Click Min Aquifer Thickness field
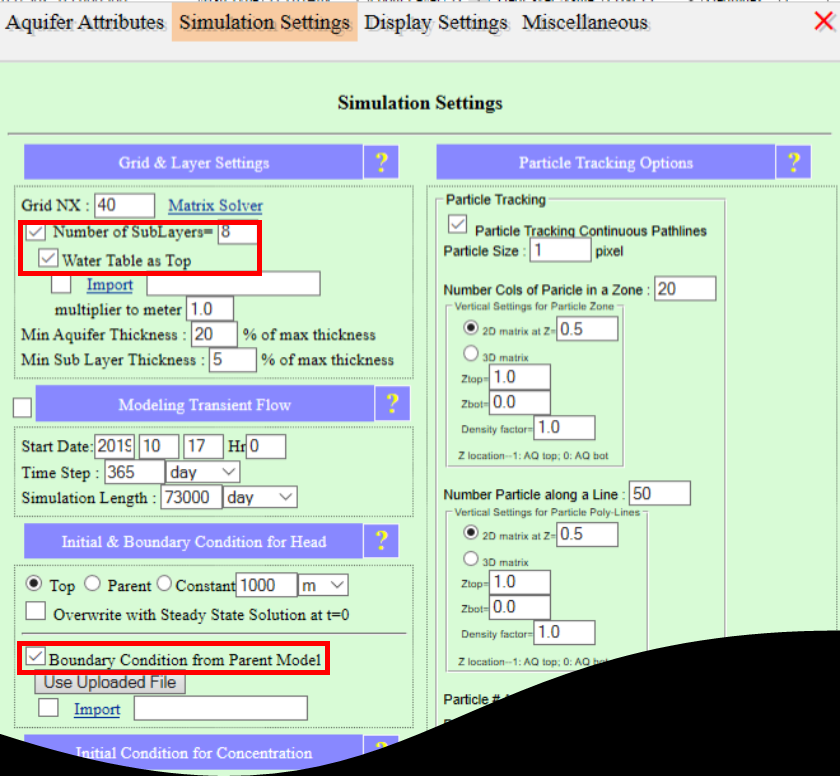The height and width of the screenshot is (776, 840). (x=214, y=334)
